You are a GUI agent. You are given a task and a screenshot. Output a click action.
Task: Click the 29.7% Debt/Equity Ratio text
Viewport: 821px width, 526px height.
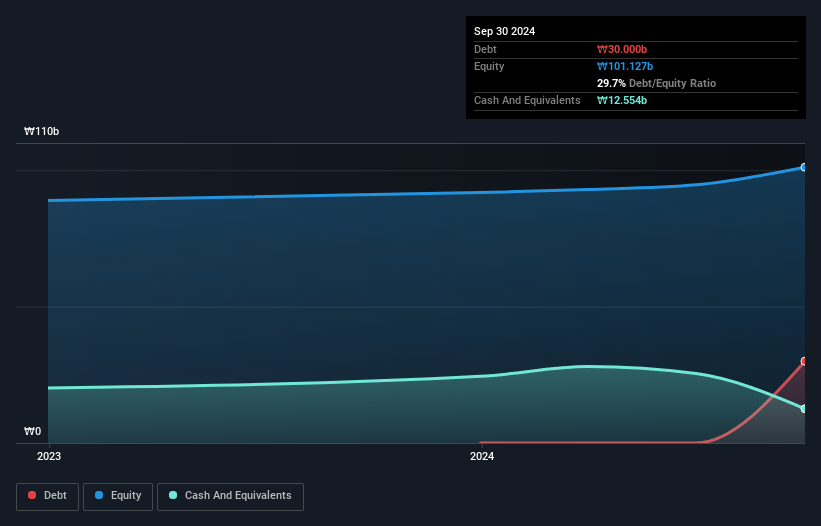click(x=656, y=83)
